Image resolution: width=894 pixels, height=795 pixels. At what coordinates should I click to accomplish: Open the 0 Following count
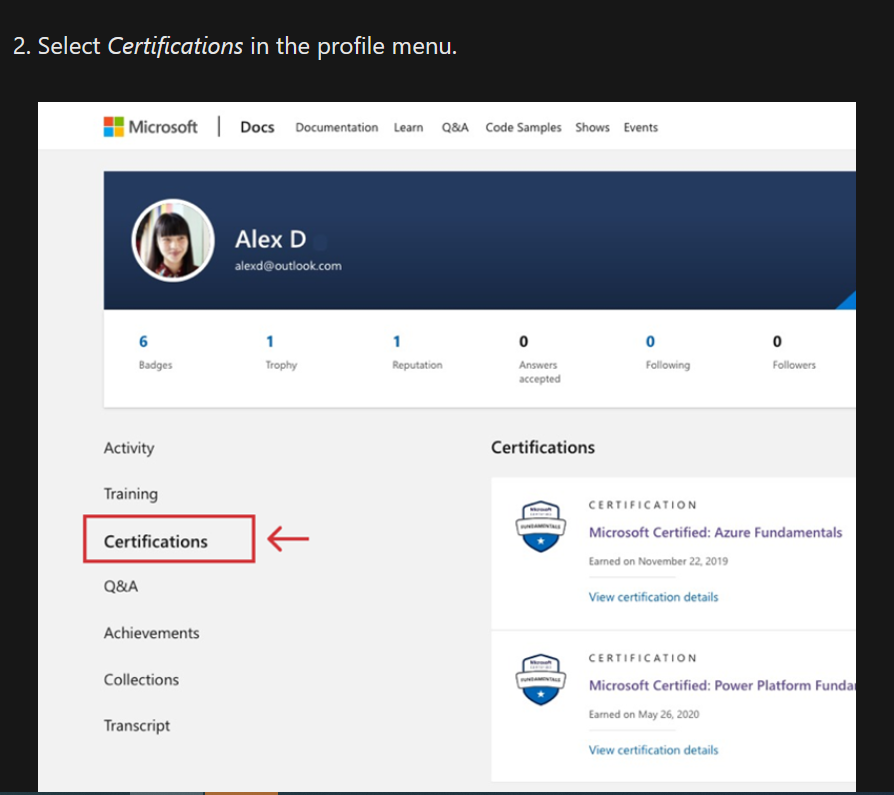point(668,352)
